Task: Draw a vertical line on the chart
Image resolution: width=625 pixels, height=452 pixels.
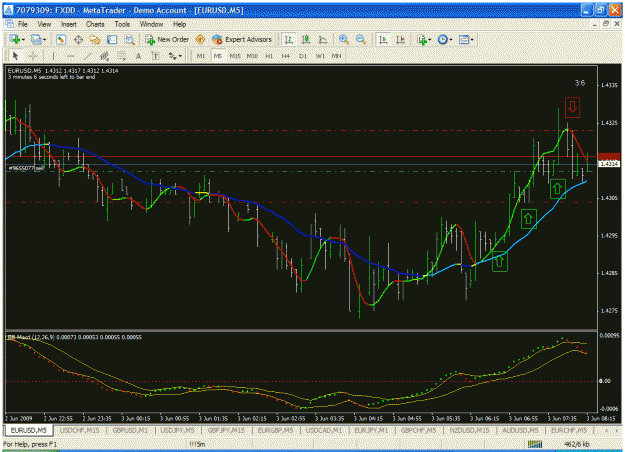Action: click(53, 56)
